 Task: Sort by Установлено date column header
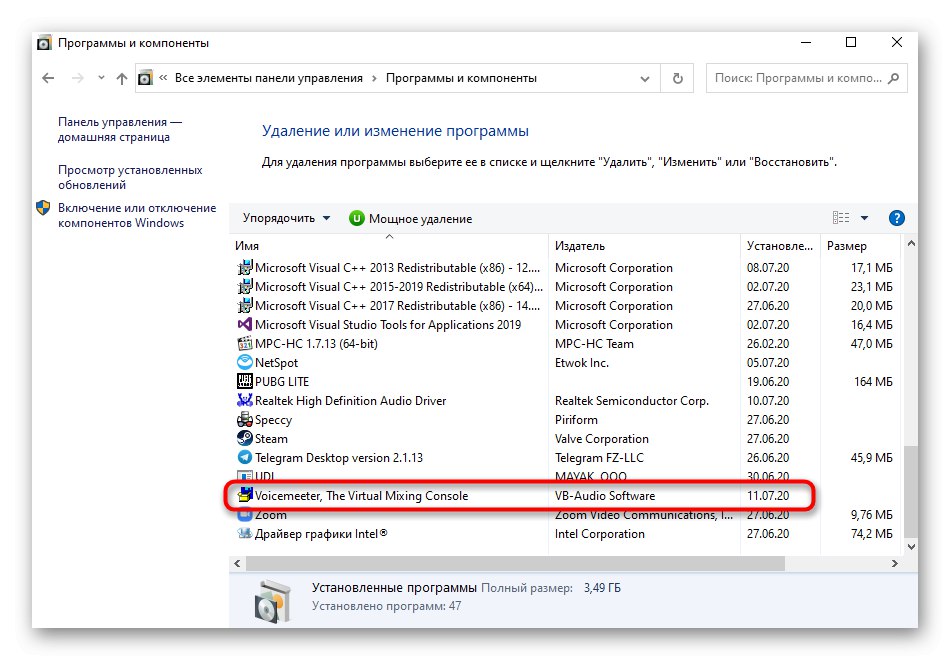780,246
